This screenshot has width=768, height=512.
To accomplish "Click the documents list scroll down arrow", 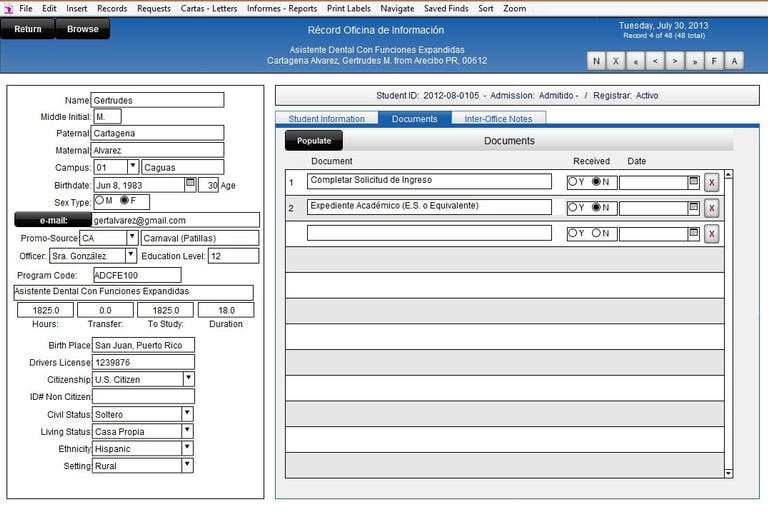I will click(729, 473).
